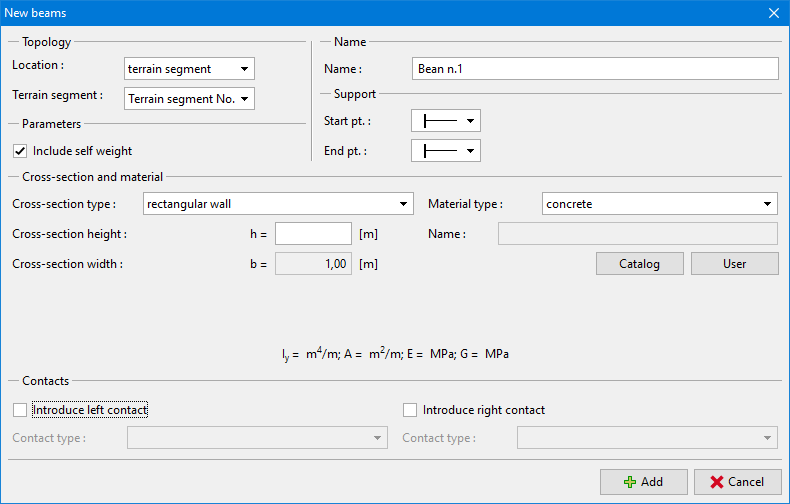
Task: Open the Start pt. support dropdown
Action: click(446, 121)
